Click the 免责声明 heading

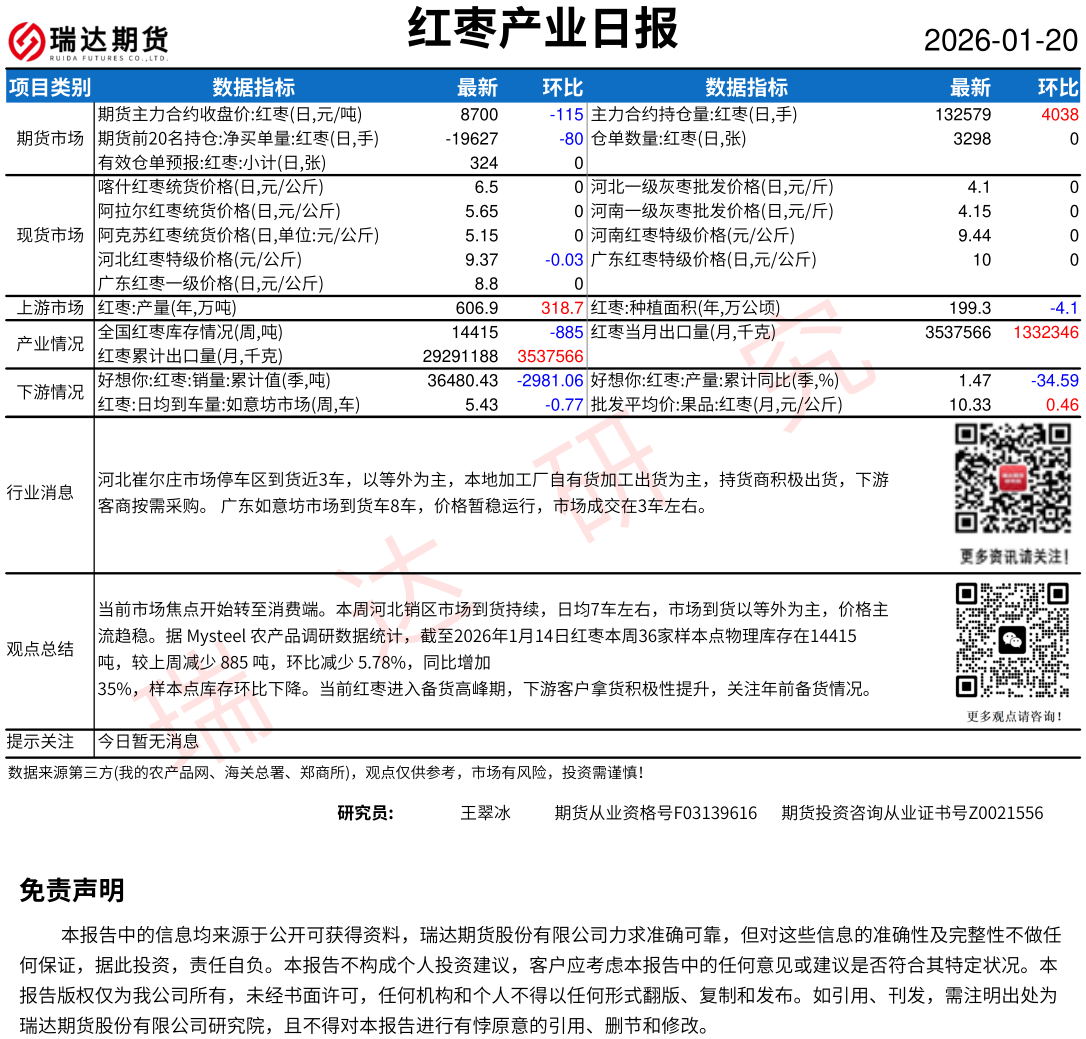click(x=72, y=890)
